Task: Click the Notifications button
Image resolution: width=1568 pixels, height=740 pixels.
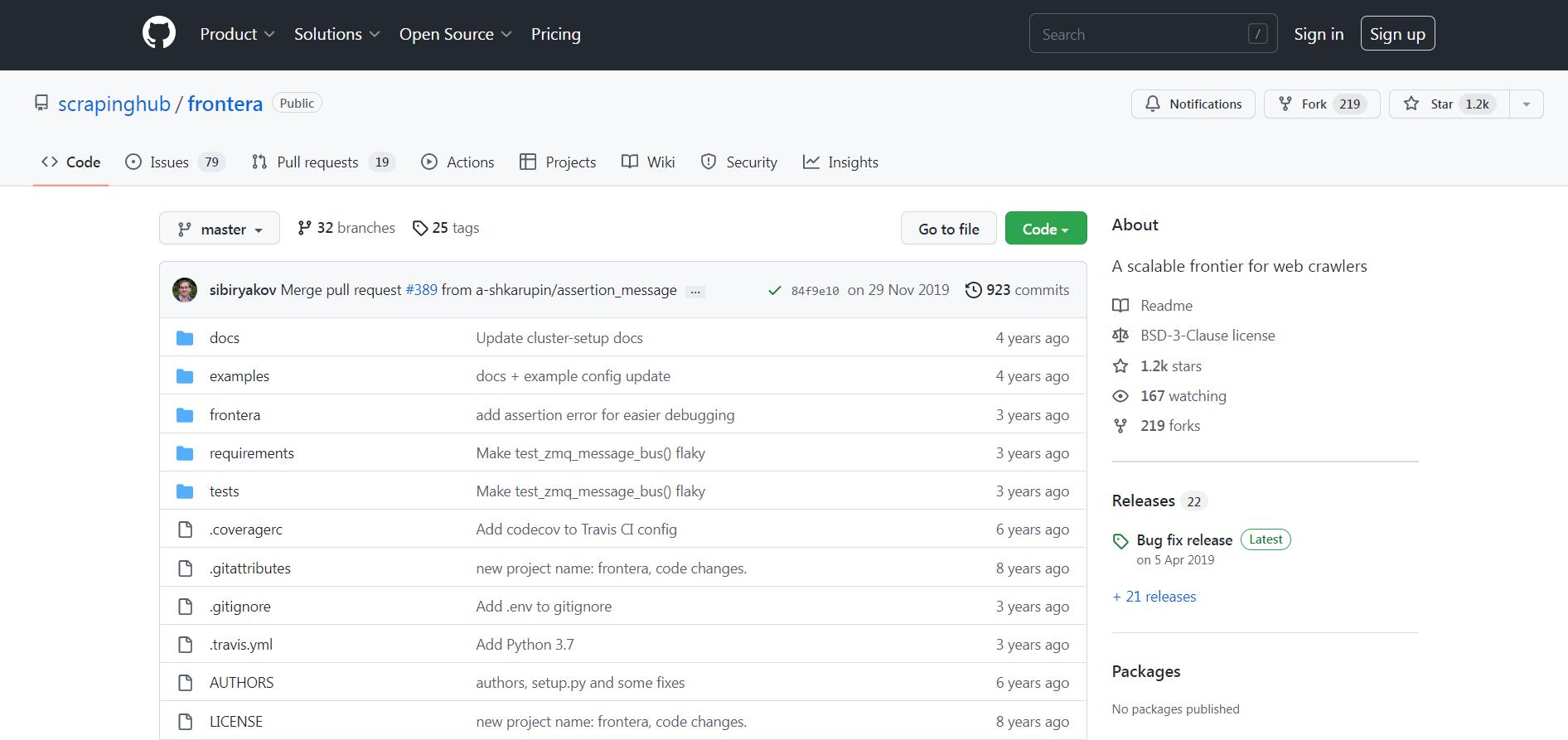Action: pos(1193,104)
